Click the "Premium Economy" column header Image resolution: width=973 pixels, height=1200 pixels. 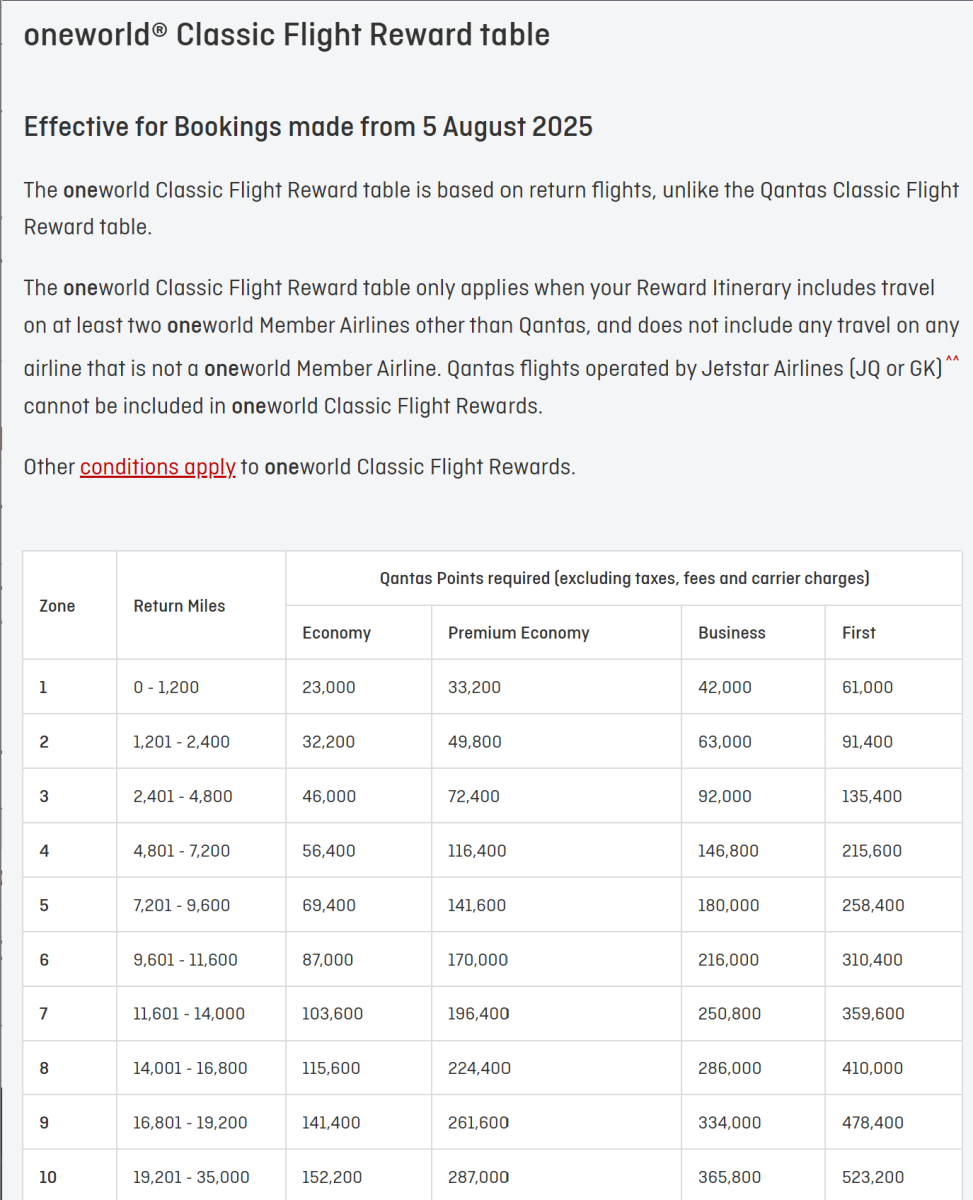click(x=518, y=632)
